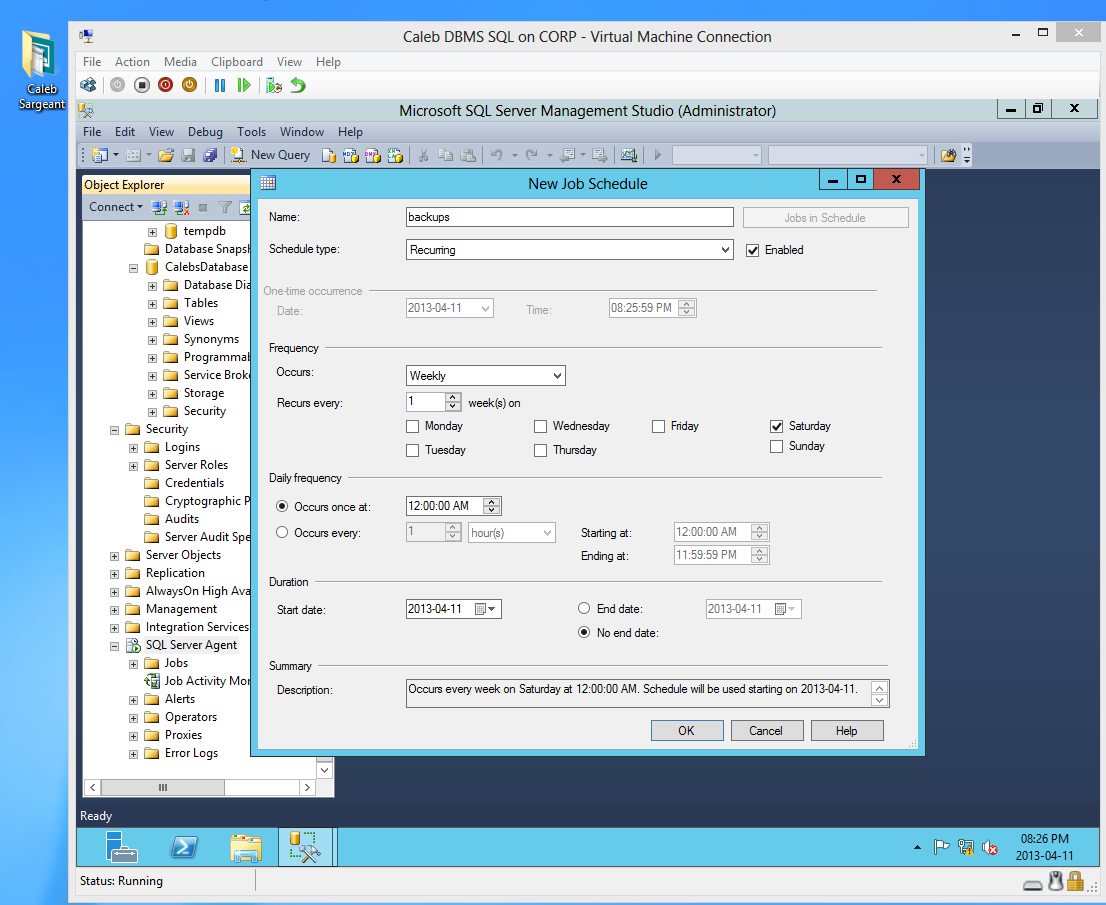Click Ctrl+Alt+Delete icon in VM toolbar

click(x=88, y=85)
